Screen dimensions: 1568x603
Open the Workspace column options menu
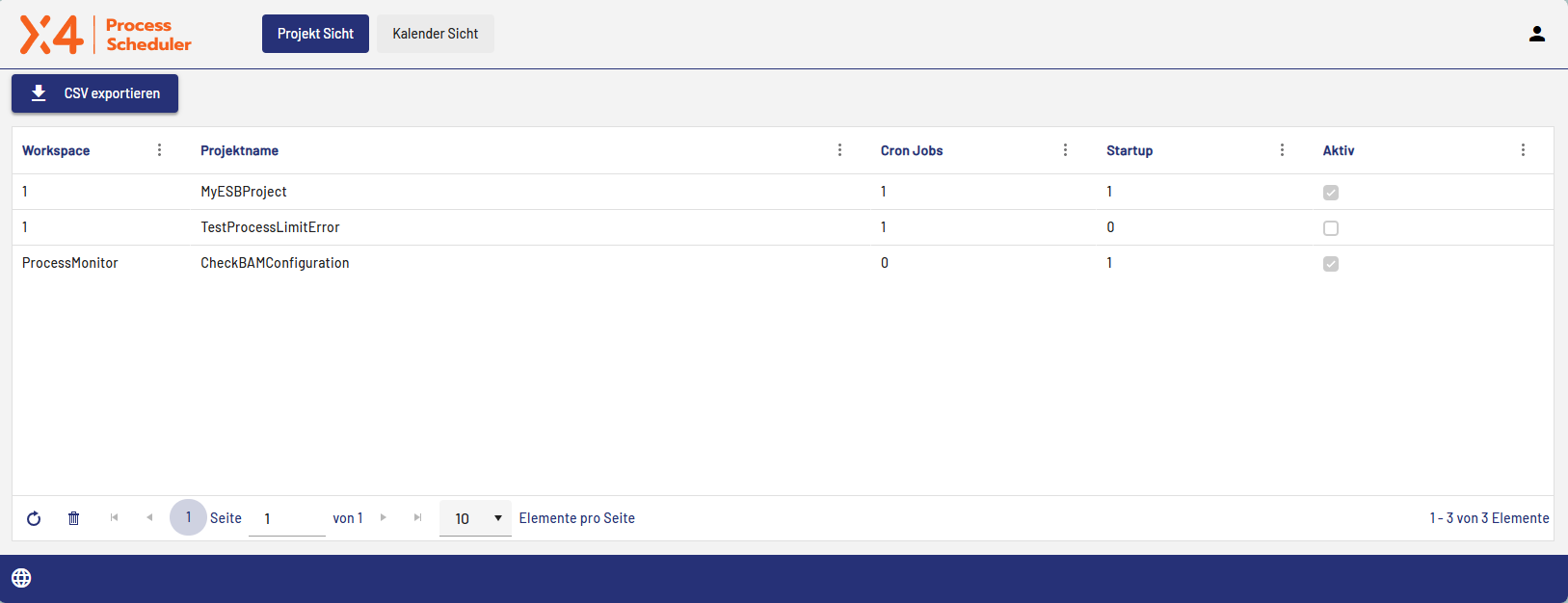point(159,150)
